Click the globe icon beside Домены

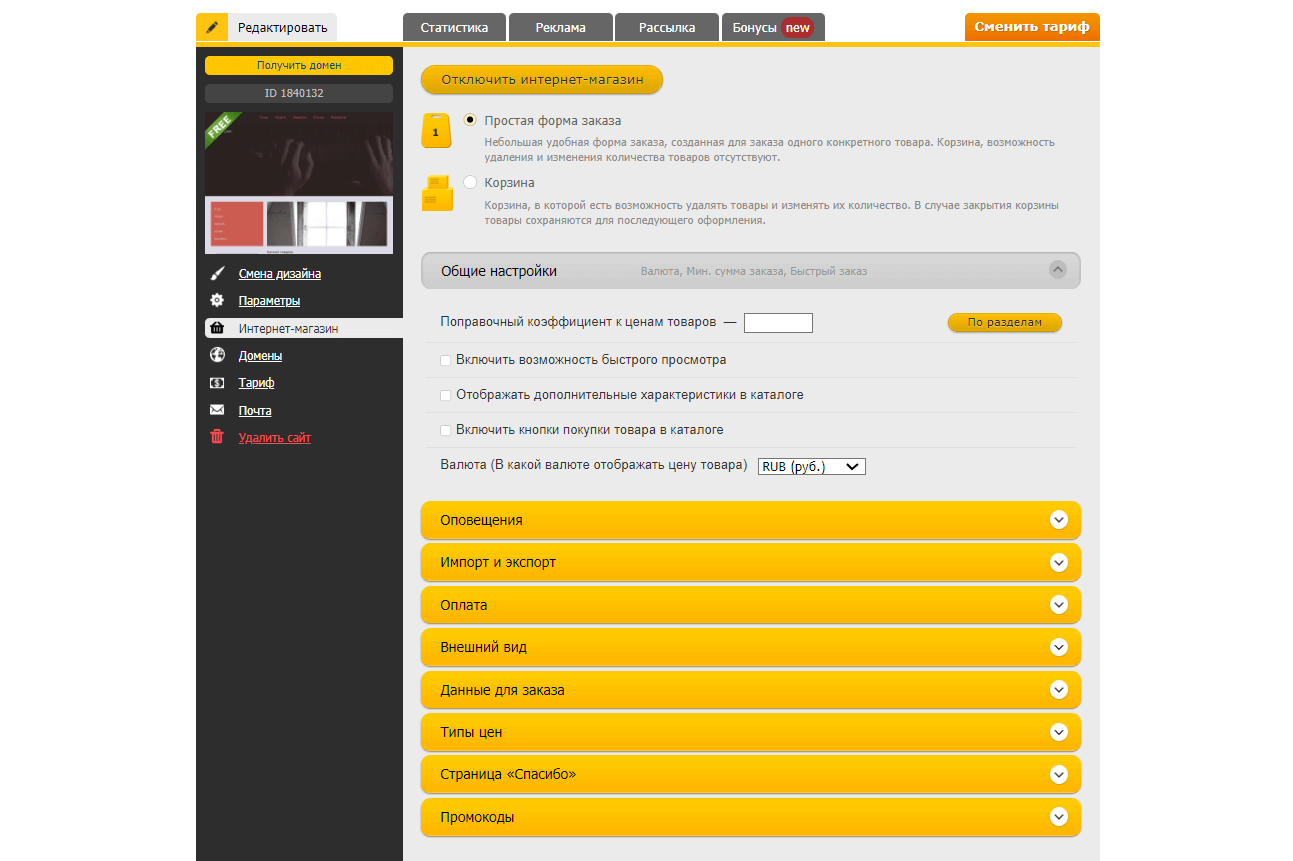tap(217, 355)
